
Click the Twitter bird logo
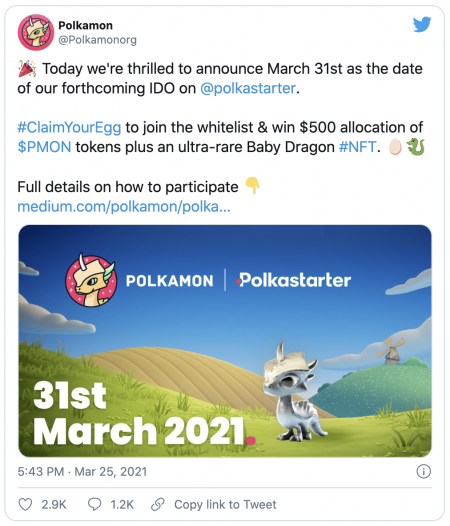422,24
